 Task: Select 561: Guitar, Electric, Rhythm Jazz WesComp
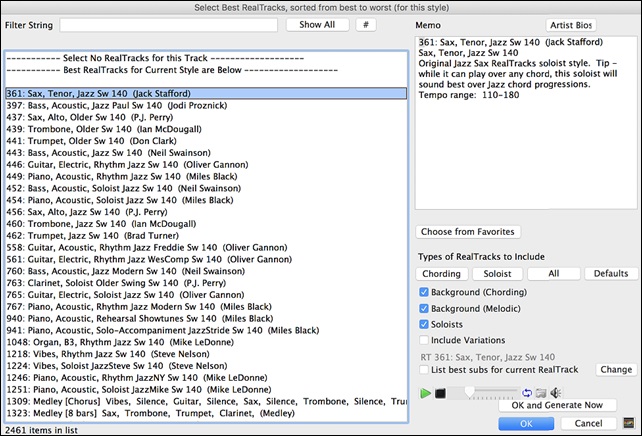pyautogui.click(x=206, y=260)
